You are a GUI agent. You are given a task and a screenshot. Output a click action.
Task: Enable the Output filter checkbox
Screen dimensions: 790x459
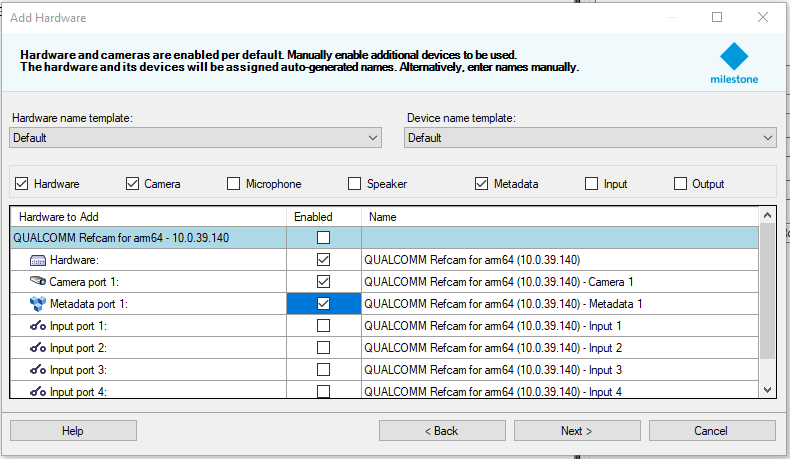point(680,184)
